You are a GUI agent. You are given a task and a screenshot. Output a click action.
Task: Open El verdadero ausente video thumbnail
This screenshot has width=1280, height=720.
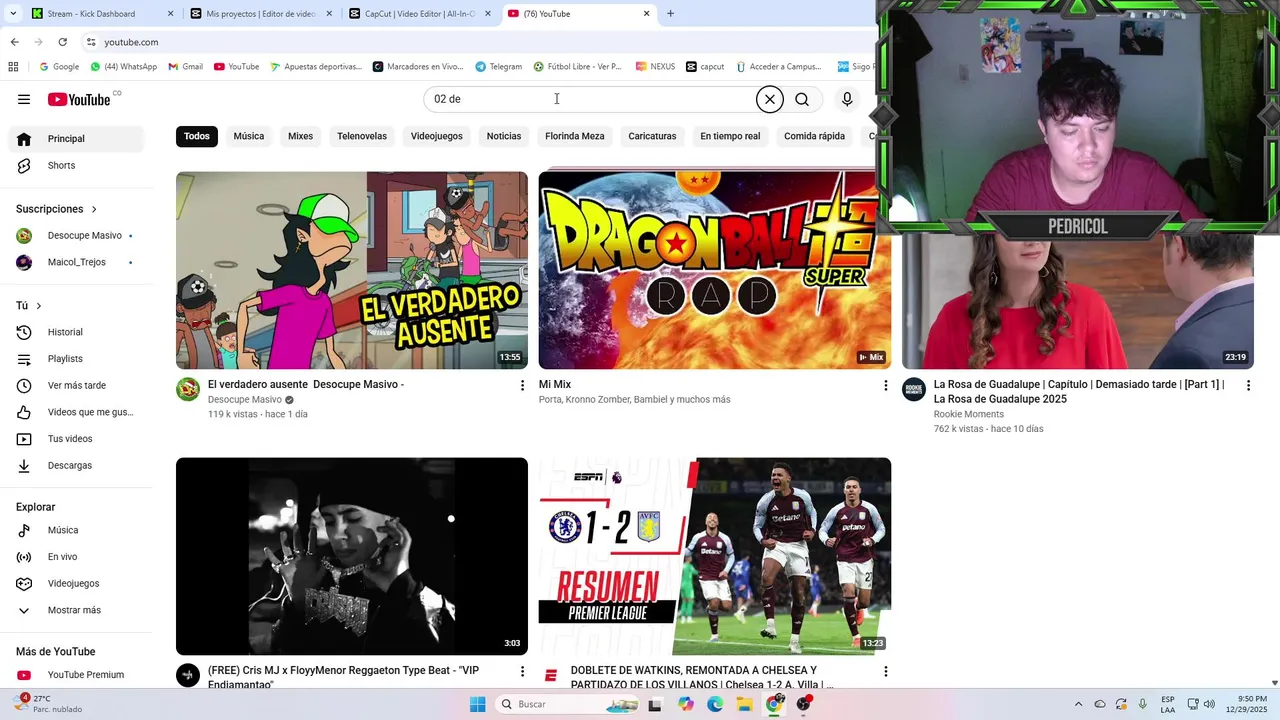click(352, 270)
